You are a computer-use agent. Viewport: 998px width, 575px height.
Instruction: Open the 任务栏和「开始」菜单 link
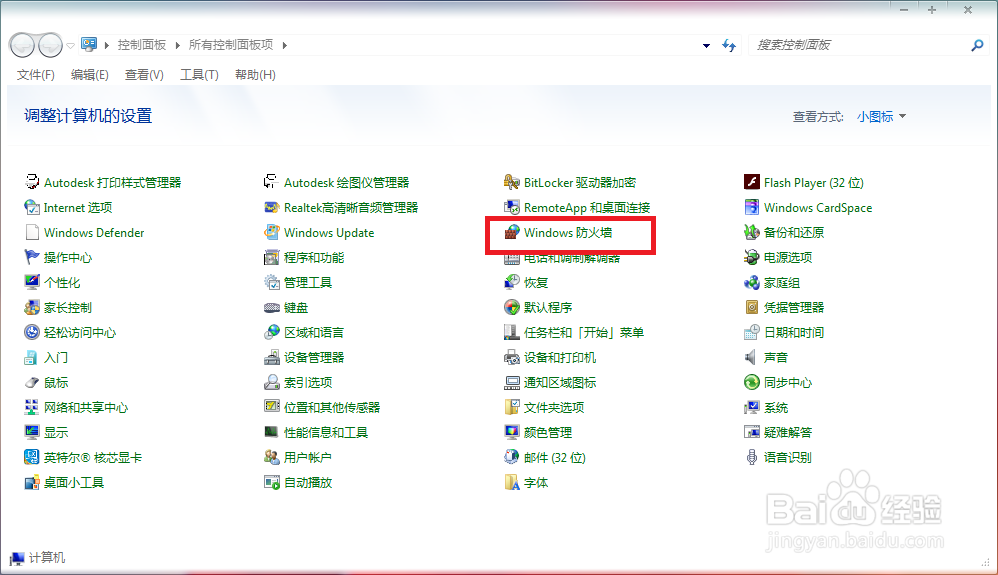[x=584, y=332]
